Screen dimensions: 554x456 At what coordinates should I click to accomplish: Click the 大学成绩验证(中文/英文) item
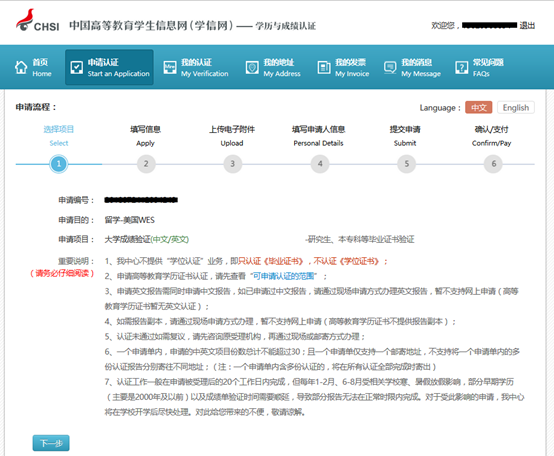(x=147, y=239)
